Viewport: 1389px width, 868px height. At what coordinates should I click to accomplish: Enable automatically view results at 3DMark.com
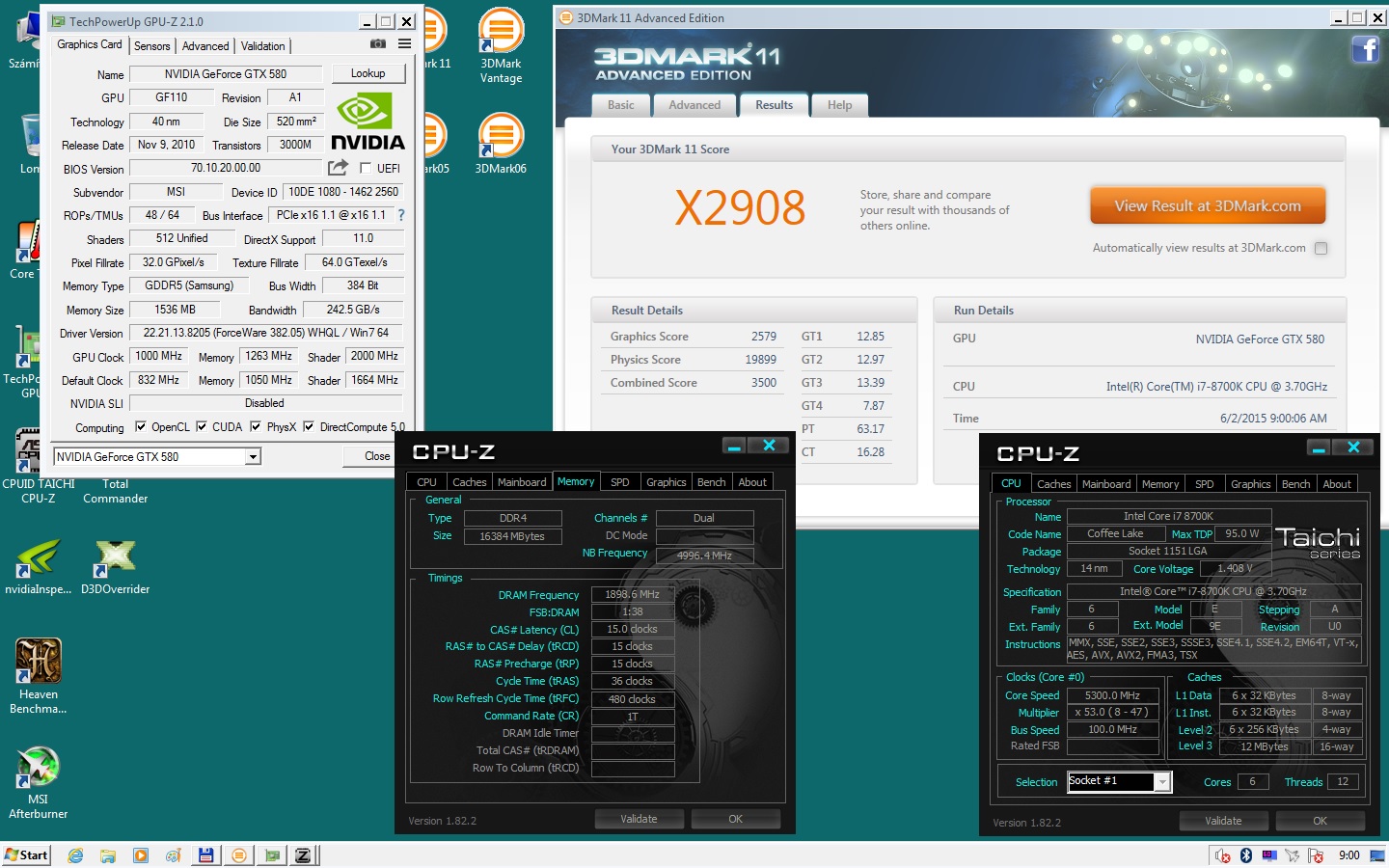[1321, 248]
